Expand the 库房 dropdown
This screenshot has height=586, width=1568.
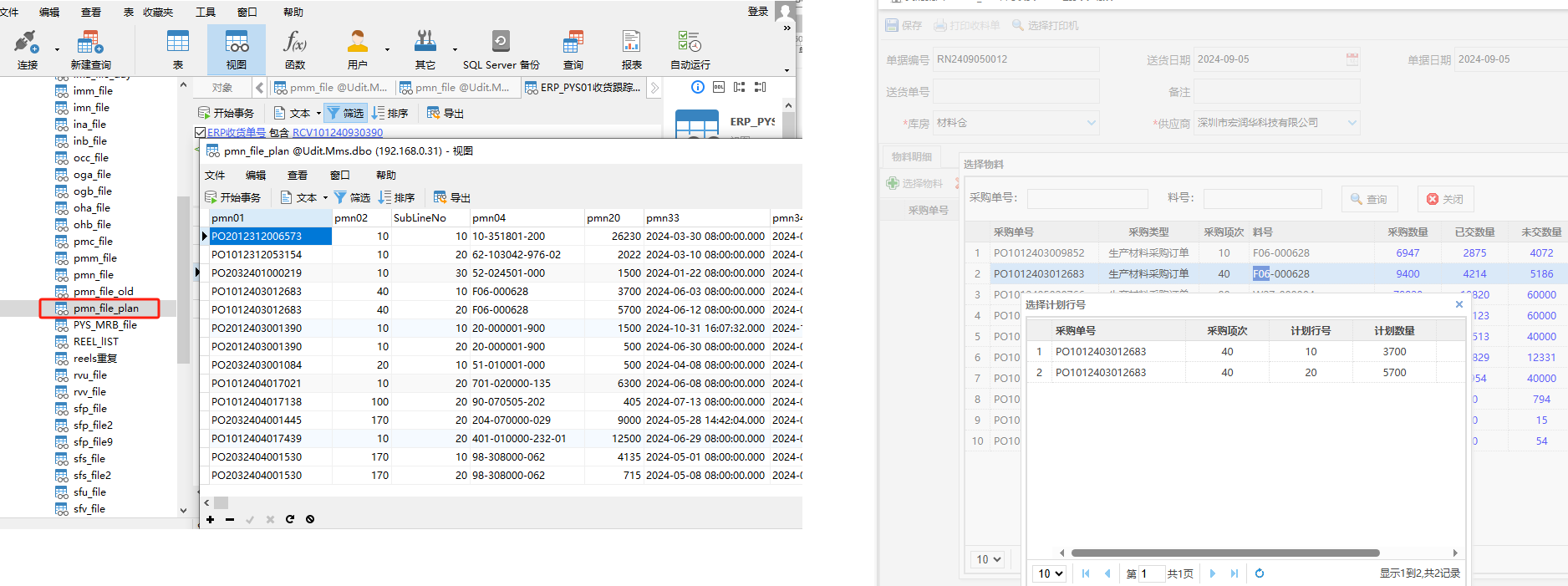(x=1091, y=123)
